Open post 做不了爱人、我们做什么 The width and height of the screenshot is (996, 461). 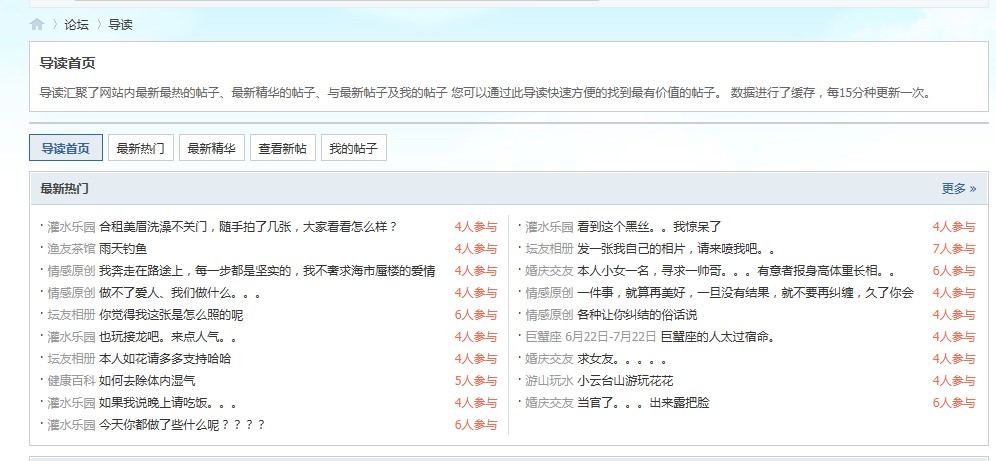pos(180,293)
